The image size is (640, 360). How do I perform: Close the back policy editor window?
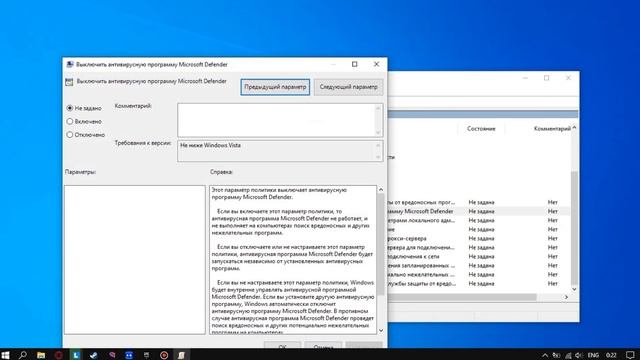(x=568, y=78)
